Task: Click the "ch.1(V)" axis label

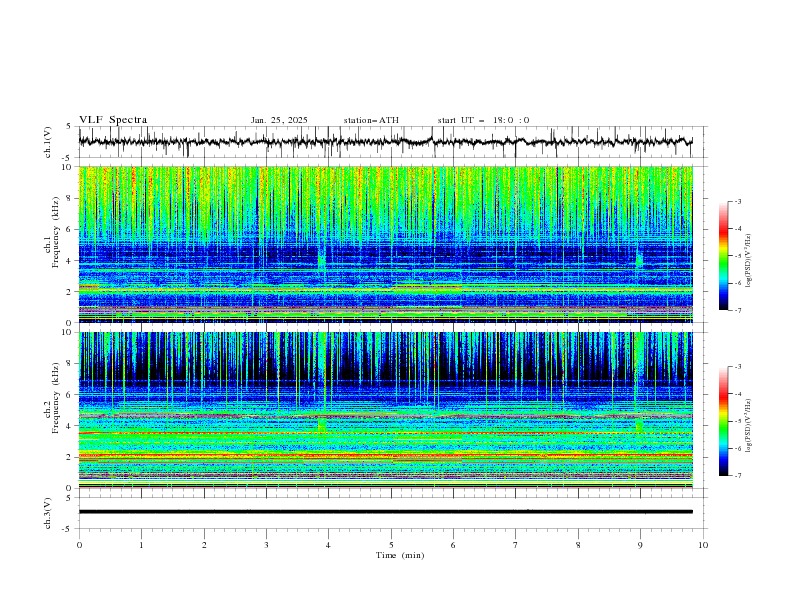Action: 48,142
